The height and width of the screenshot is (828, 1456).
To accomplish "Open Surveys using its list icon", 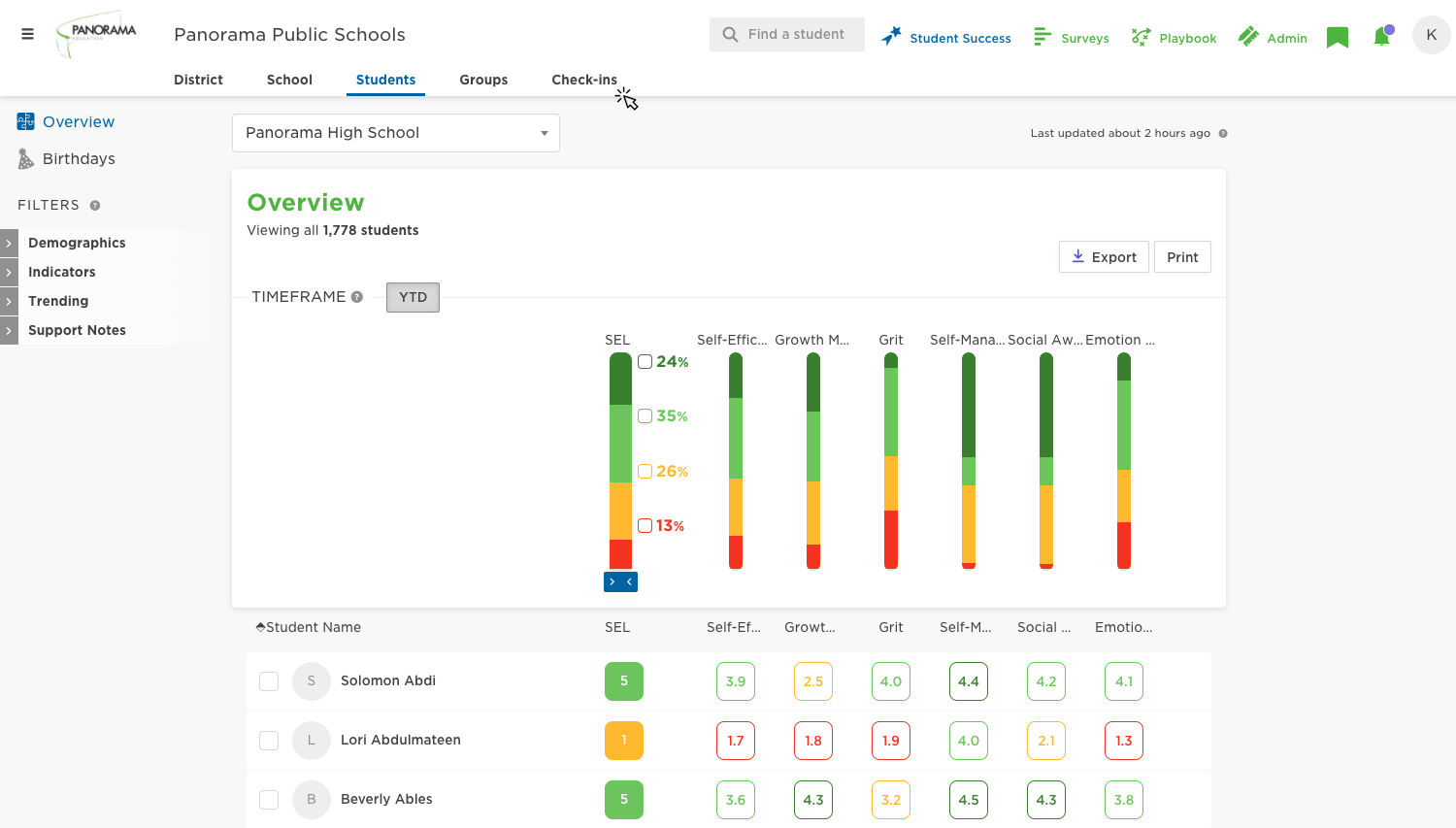I will [1042, 37].
